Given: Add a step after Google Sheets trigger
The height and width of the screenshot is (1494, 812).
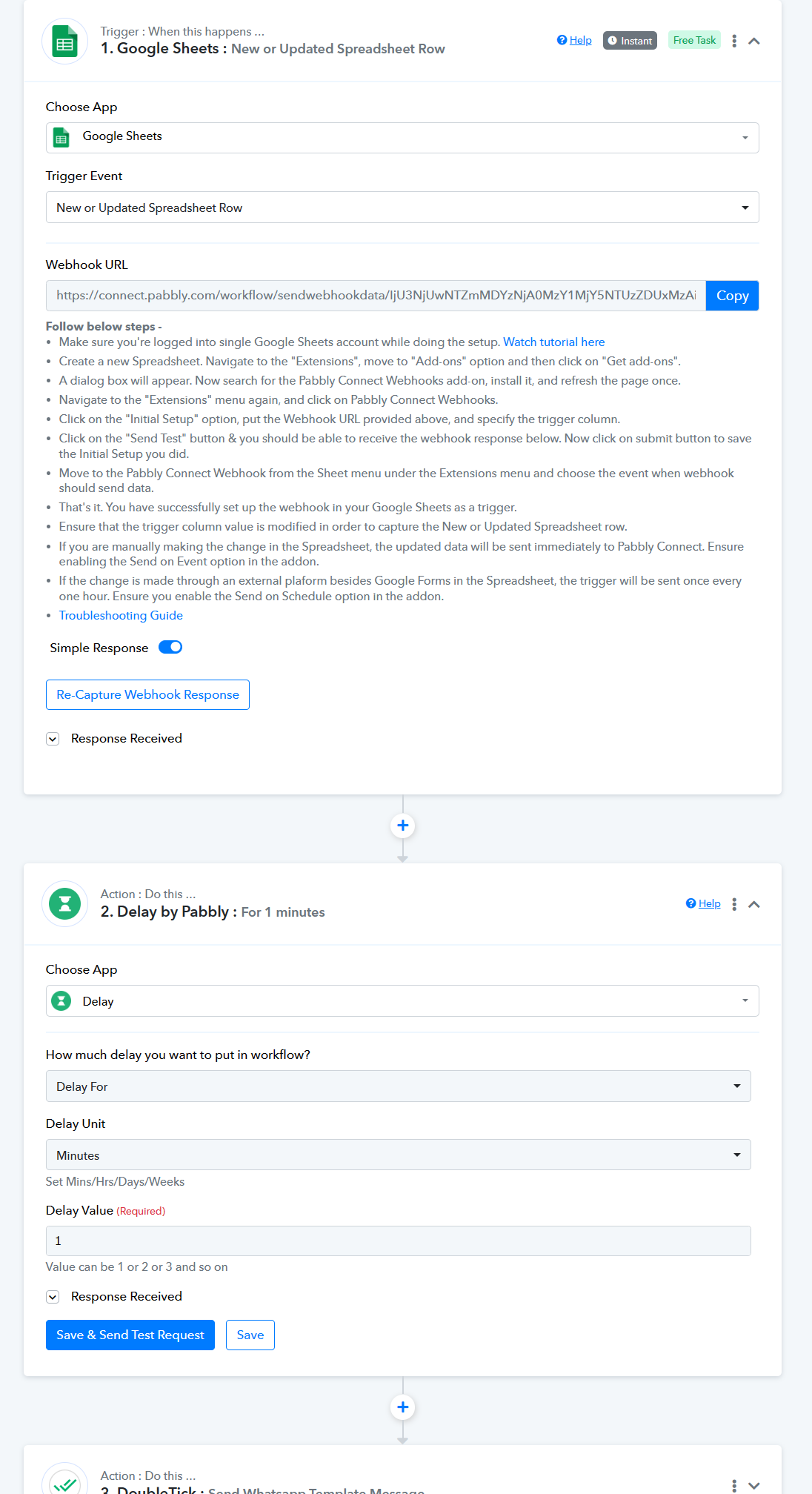Looking at the screenshot, I should pos(403,826).
